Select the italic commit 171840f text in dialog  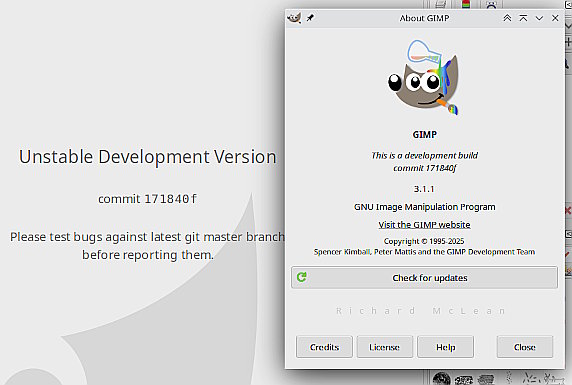click(x=424, y=168)
